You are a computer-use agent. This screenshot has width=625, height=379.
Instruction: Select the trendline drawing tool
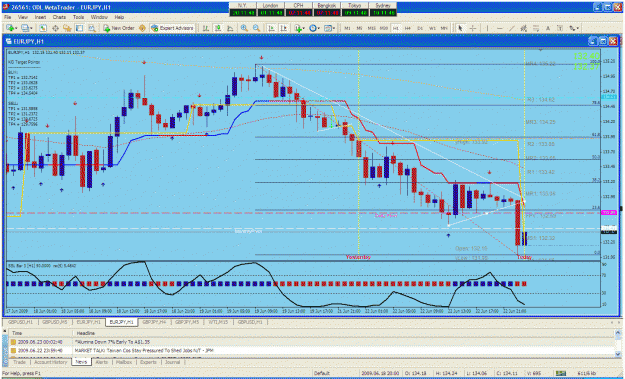tap(511, 28)
